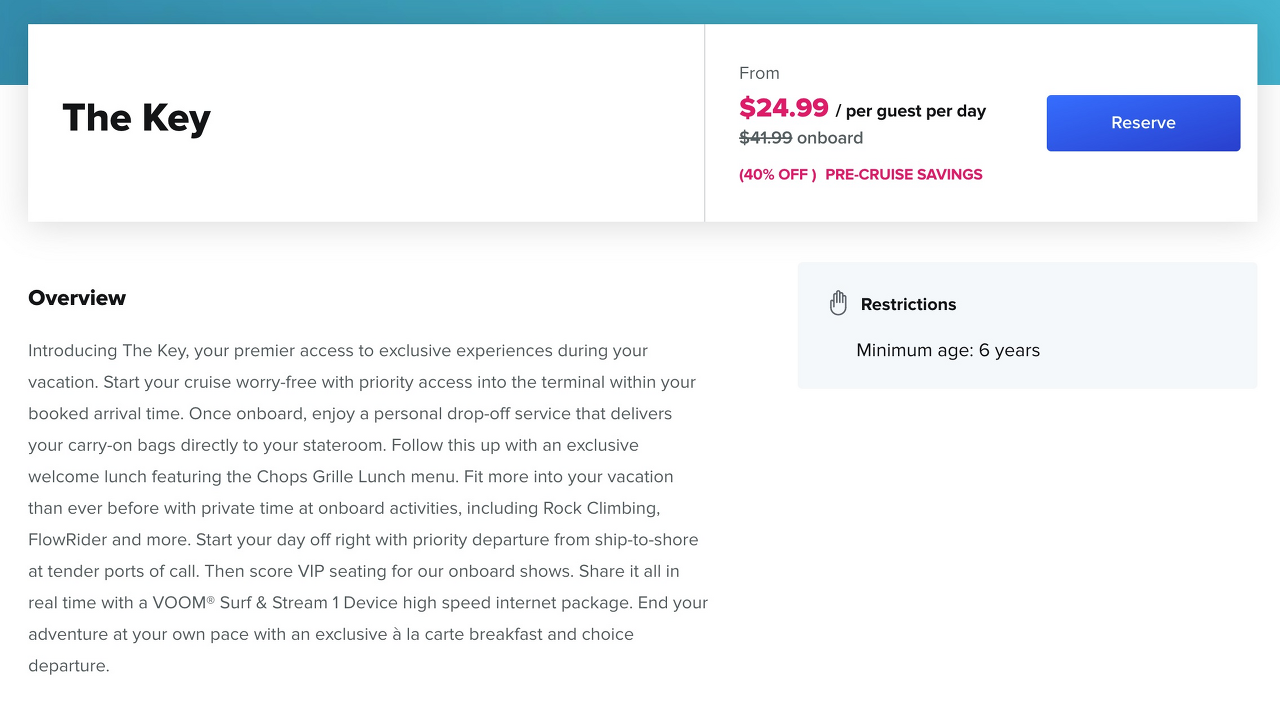Viewport: 1280px width, 722px height.
Task: Click the Restrictions heading
Action: pos(908,304)
